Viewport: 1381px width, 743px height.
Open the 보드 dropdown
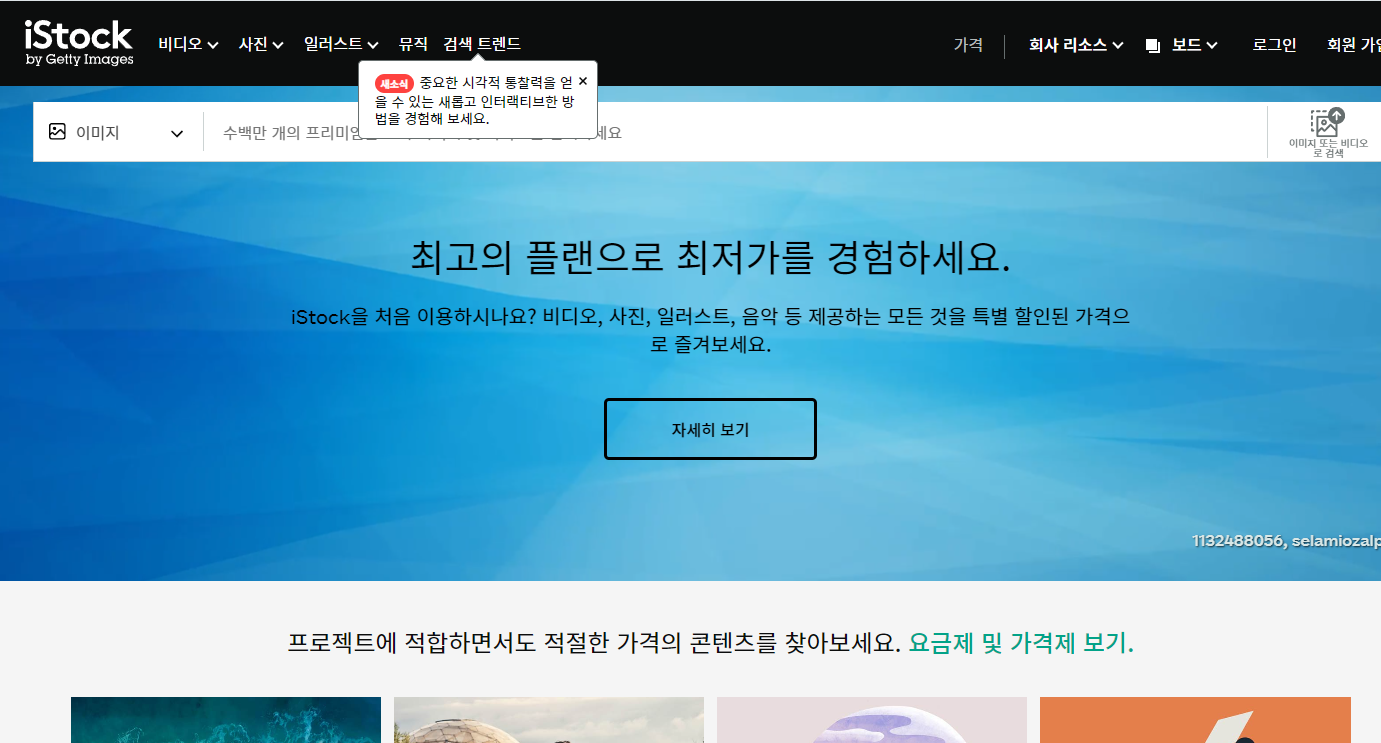[x=1188, y=44]
